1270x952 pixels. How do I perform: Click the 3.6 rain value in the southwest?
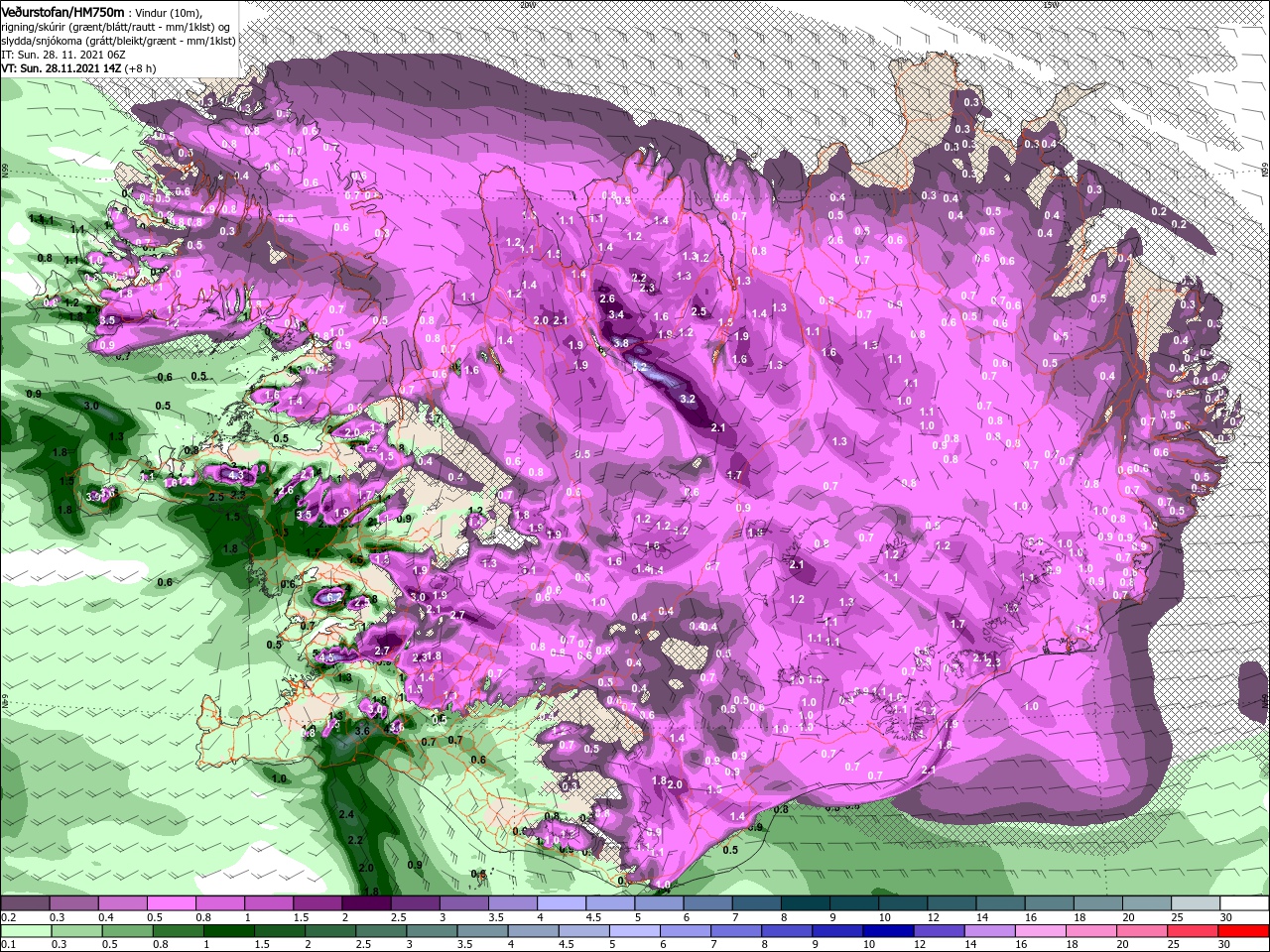pos(362,731)
